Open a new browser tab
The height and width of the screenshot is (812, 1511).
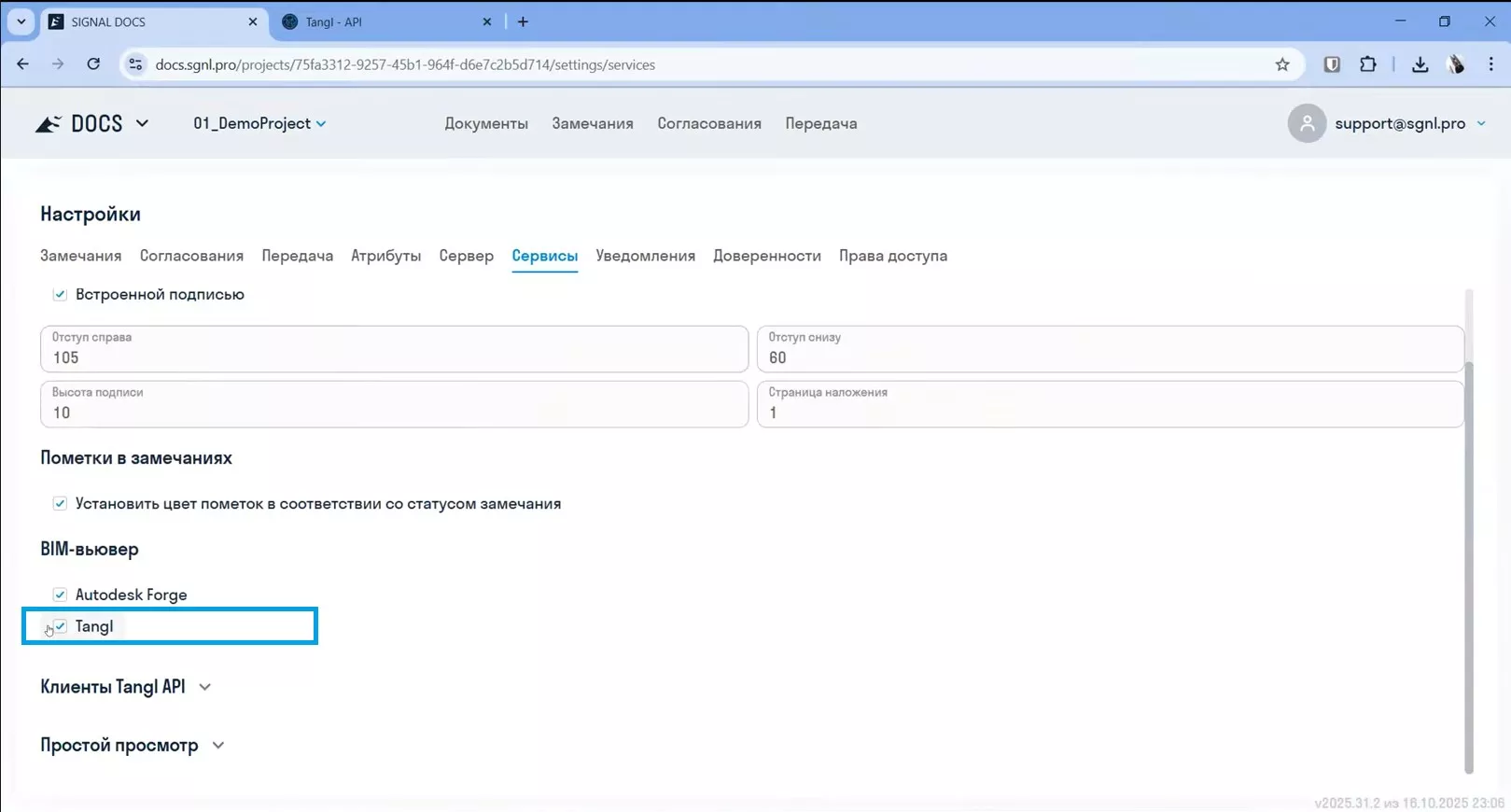tap(523, 21)
